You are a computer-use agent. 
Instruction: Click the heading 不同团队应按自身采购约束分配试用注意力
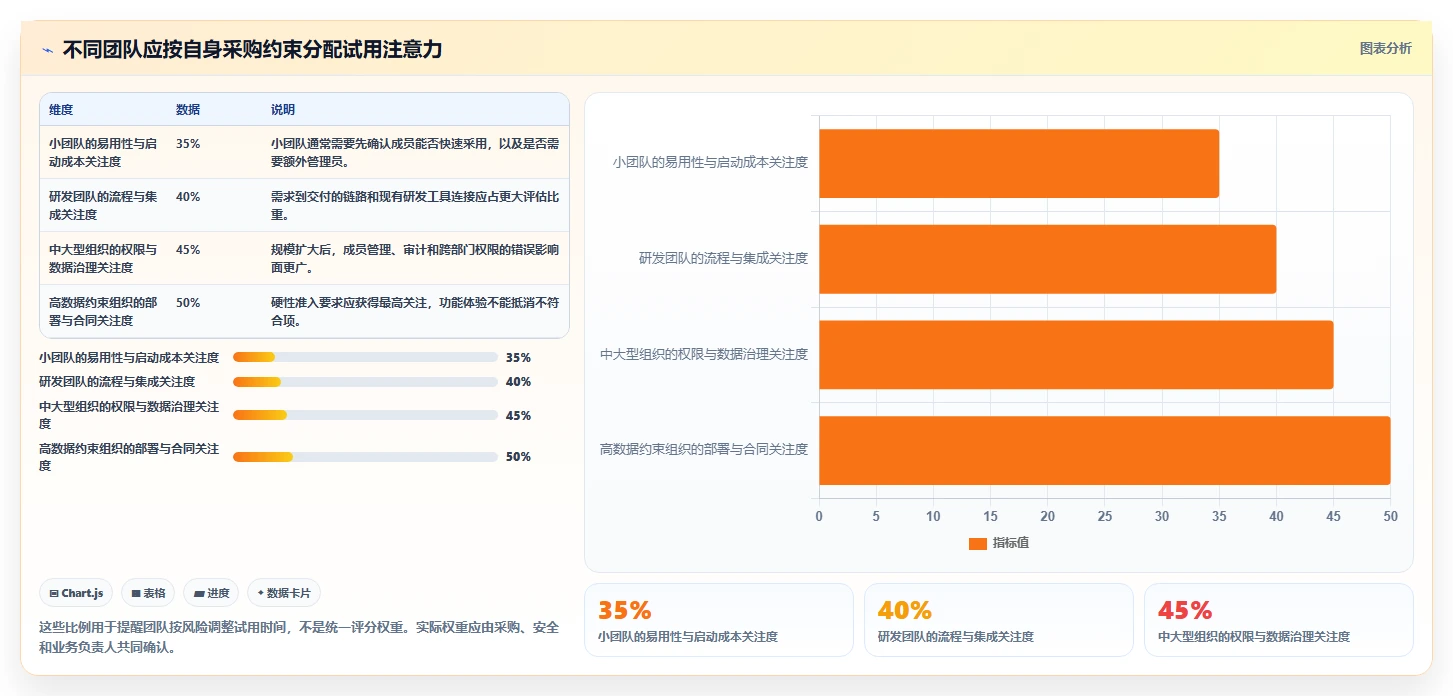coord(252,50)
